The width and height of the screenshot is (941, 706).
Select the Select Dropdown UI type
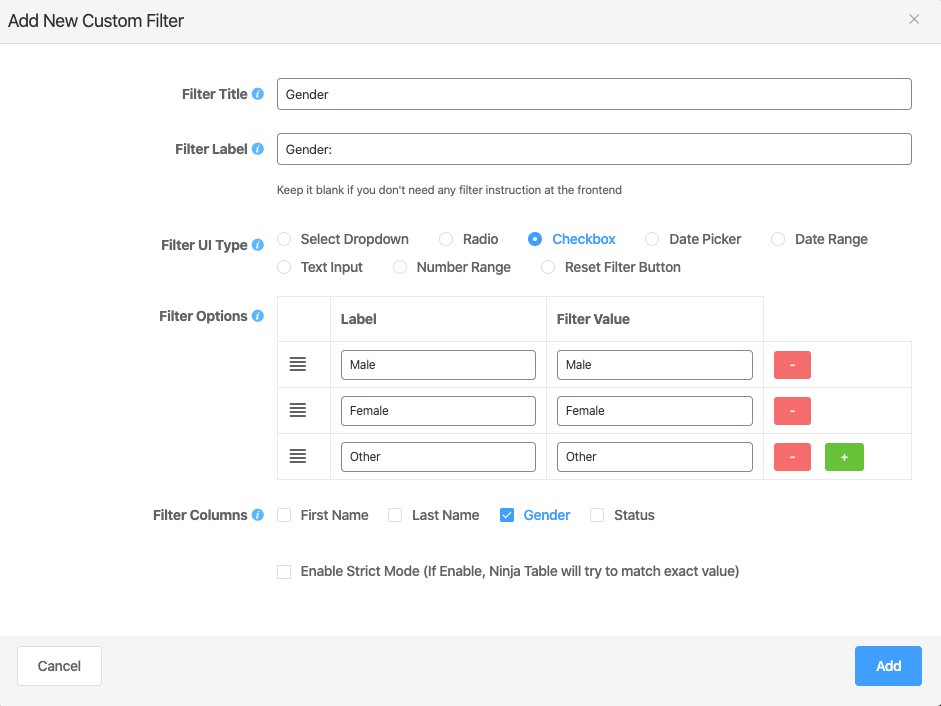click(x=285, y=239)
